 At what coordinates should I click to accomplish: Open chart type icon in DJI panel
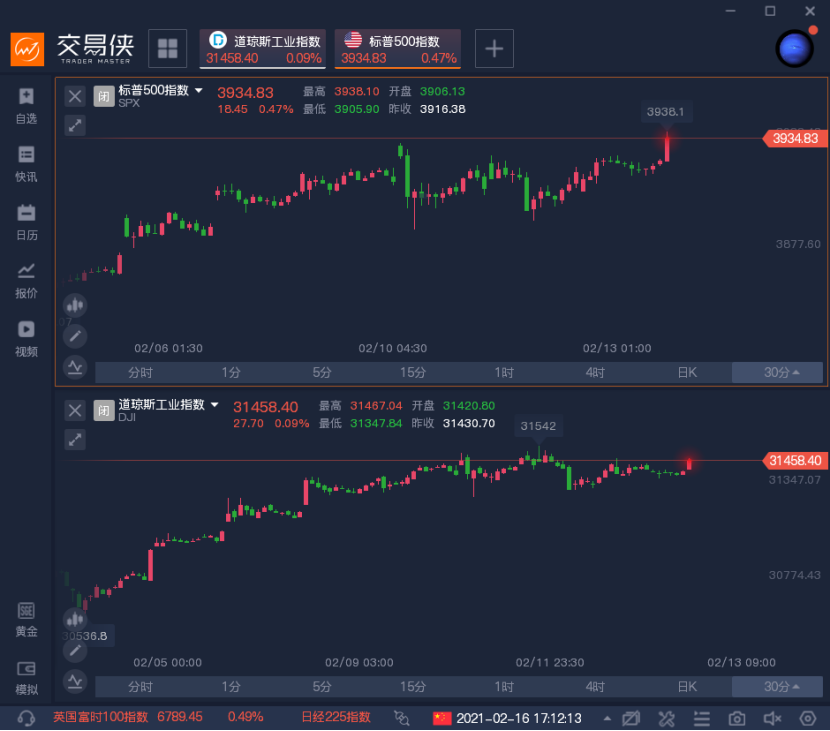75,619
